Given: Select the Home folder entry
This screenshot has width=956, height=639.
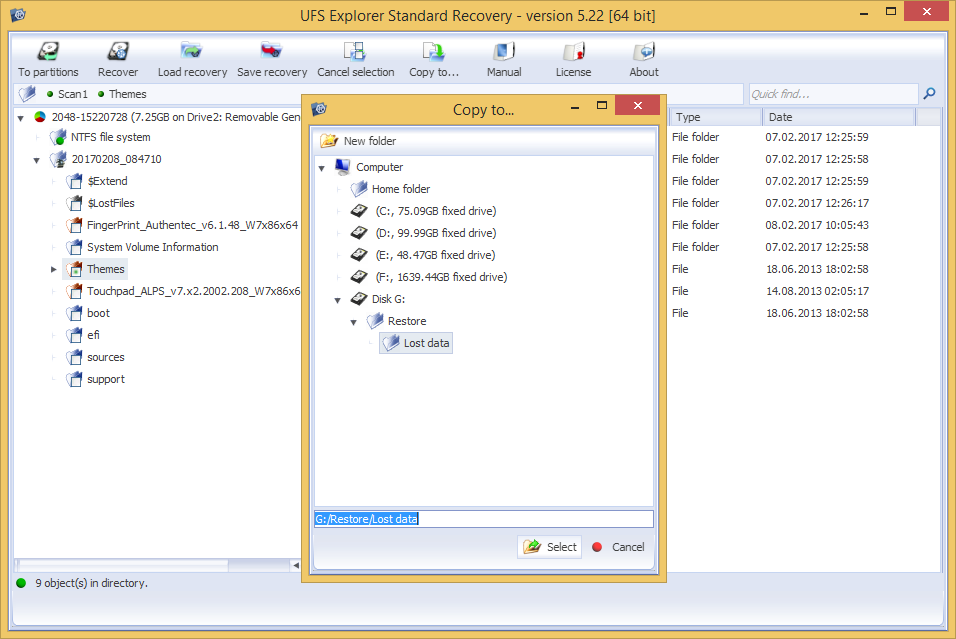Looking at the screenshot, I should coord(400,189).
